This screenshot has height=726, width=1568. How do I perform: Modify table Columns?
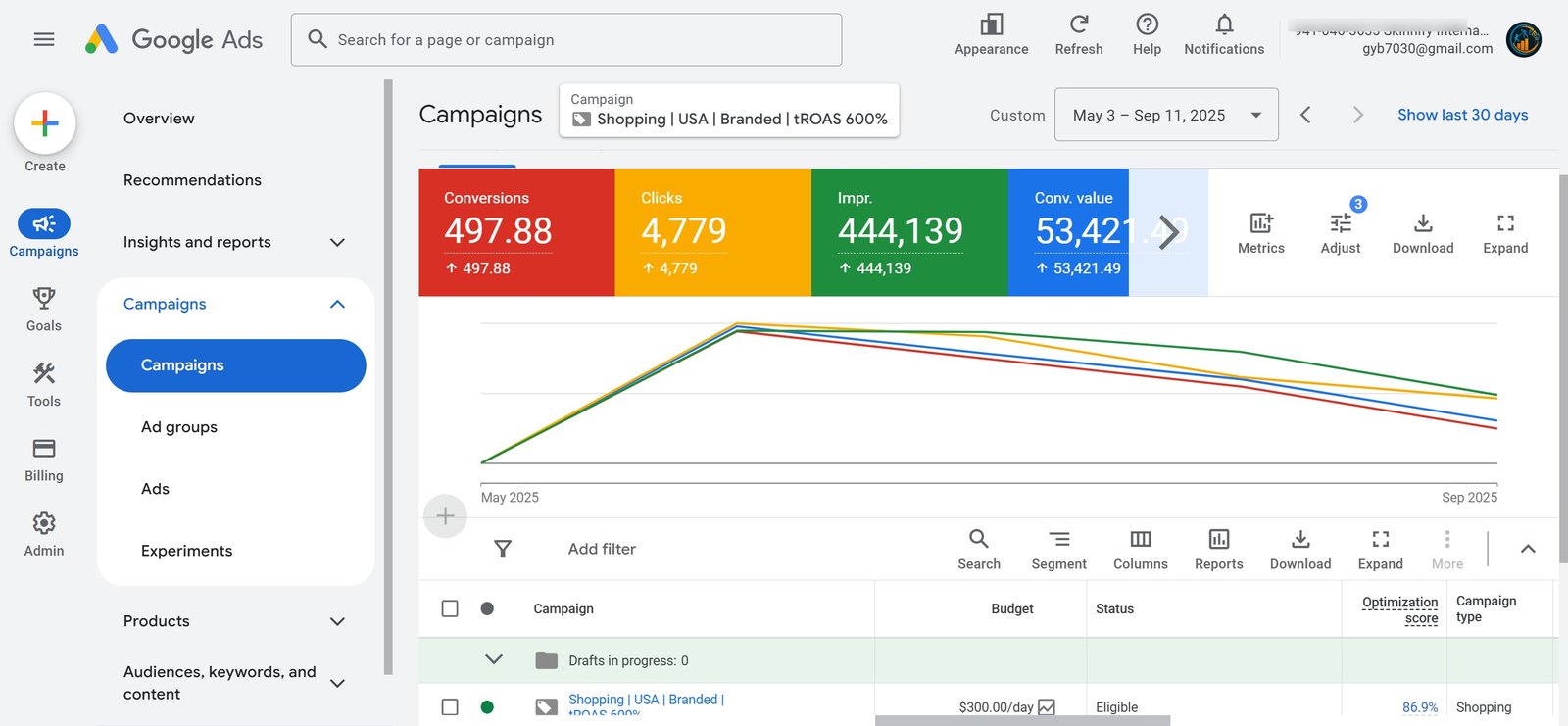(x=1141, y=549)
